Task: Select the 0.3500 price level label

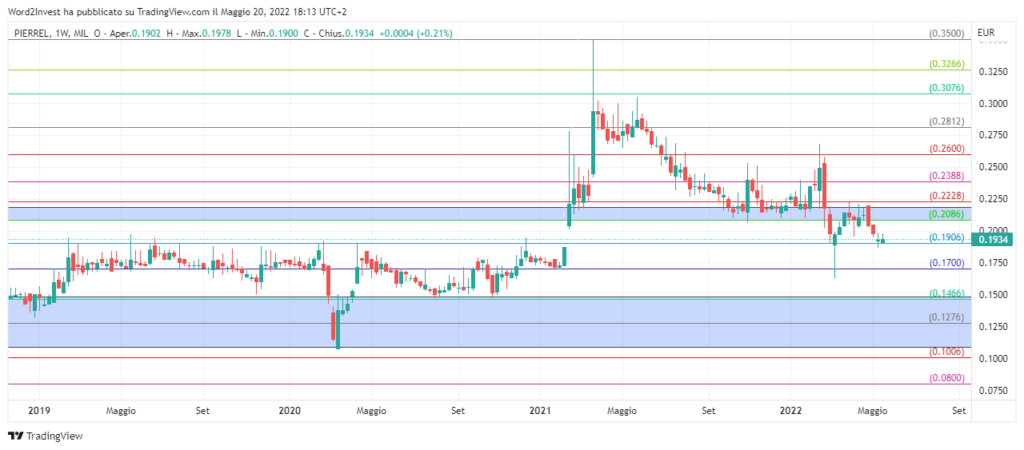Action: (946, 33)
